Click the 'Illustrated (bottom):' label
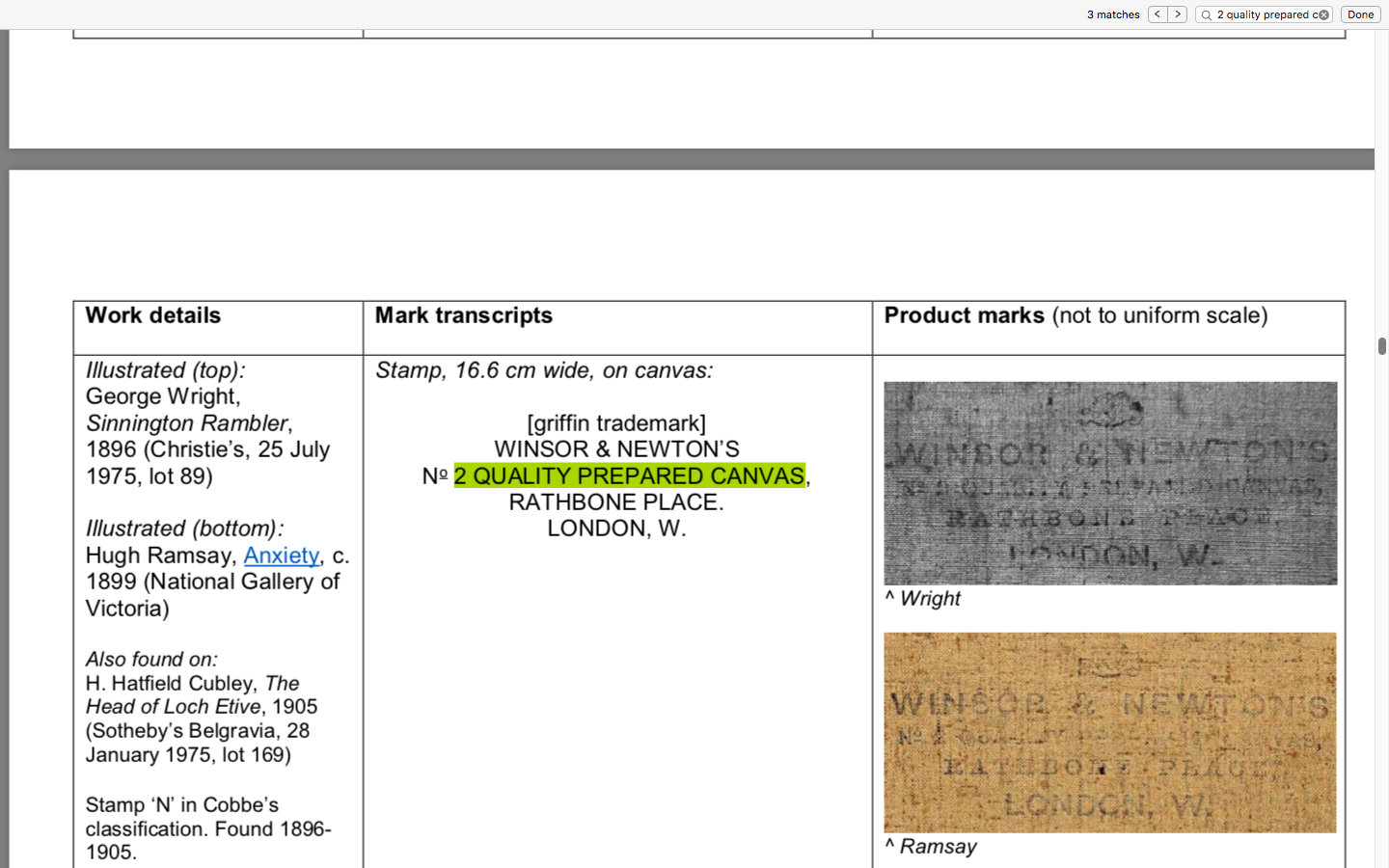Viewport: 1389px width, 868px height. (184, 529)
